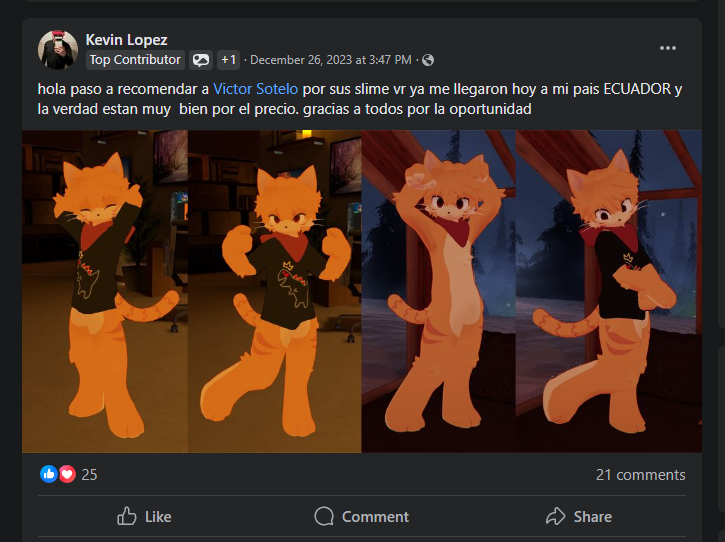Click the globe public audience icon
The image size is (725, 542).
[429, 60]
